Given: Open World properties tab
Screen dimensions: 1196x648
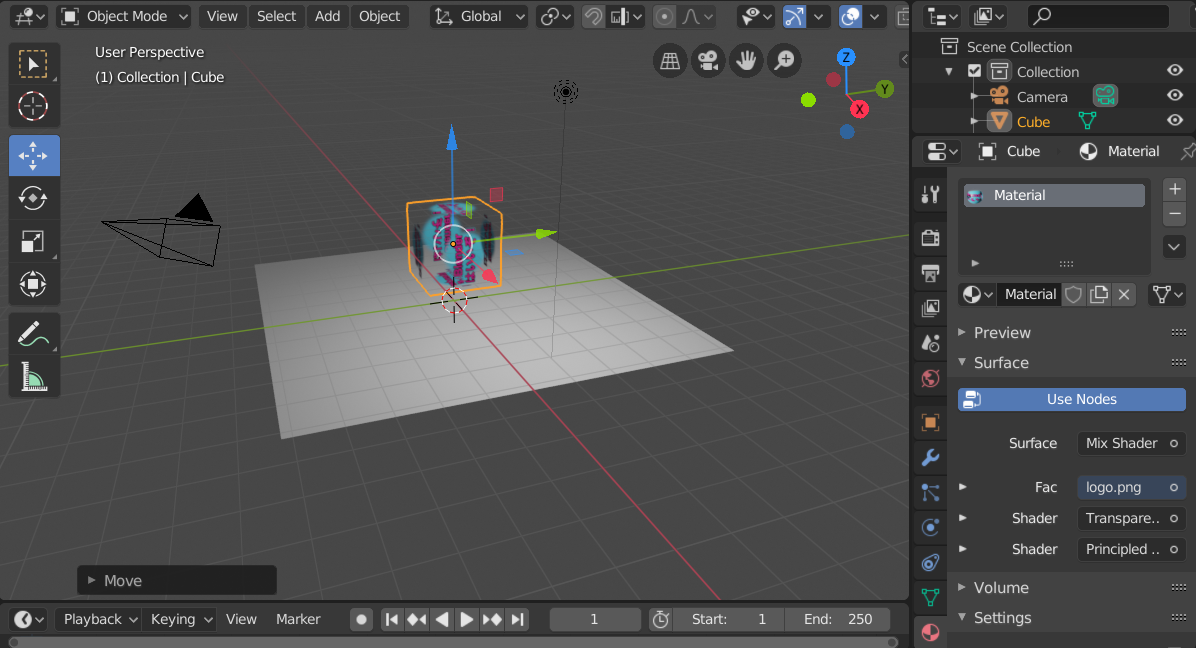Looking at the screenshot, I should coord(930,378).
